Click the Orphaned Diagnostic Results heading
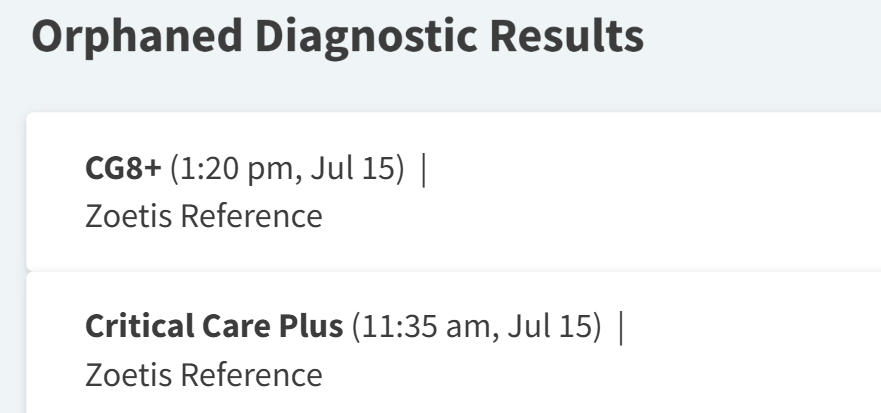 [337, 36]
